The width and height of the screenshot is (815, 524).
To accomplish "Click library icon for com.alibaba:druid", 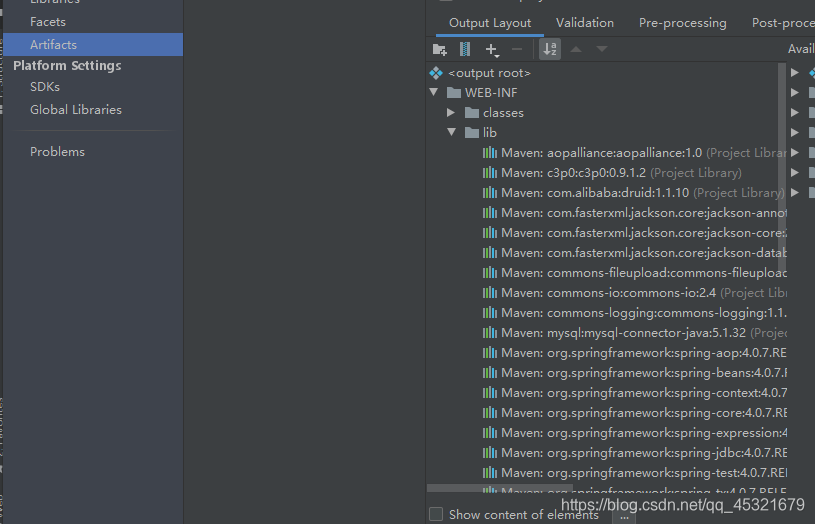I will (x=490, y=193).
